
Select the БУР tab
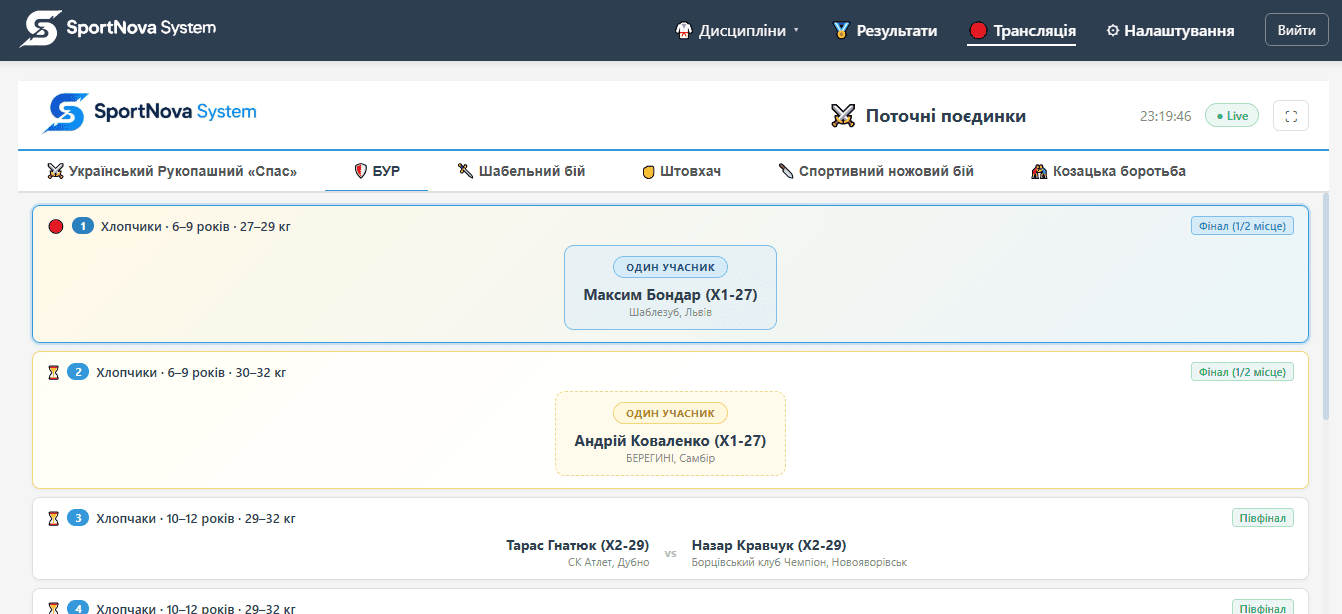click(377, 171)
